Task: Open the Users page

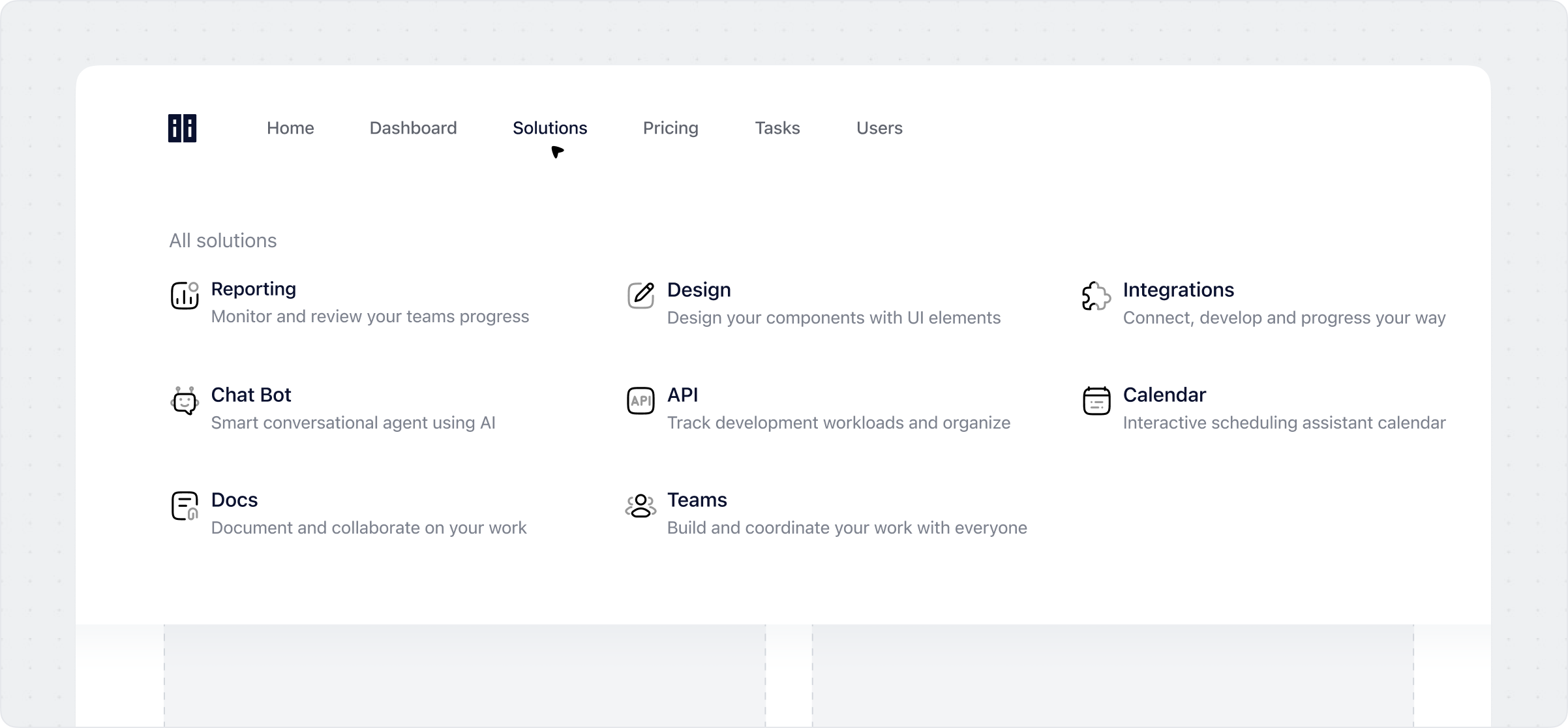Action: [879, 128]
